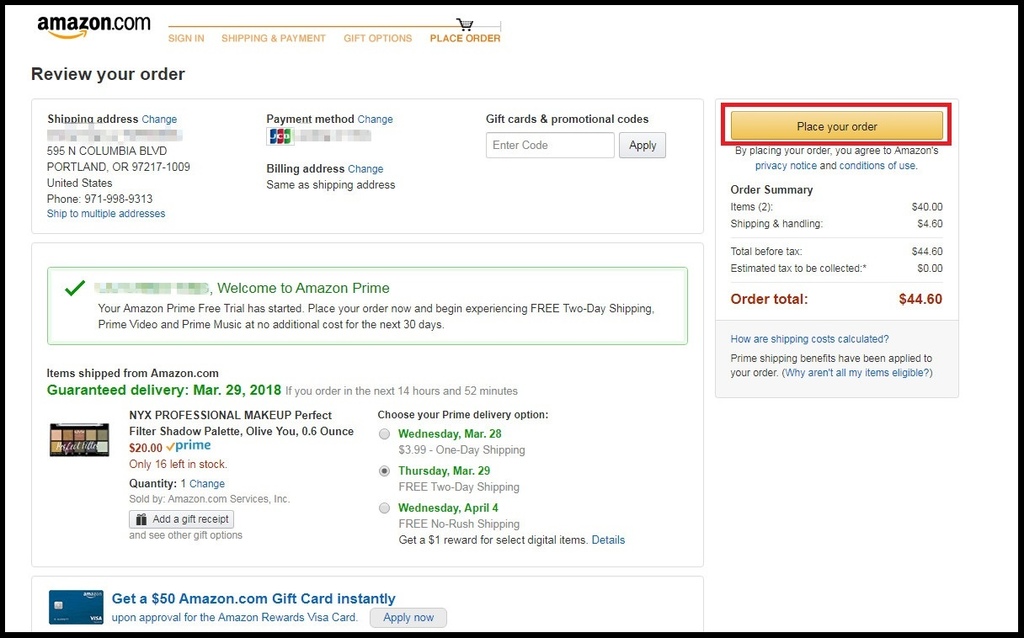This screenshot has width=1024, height=638.
Task: Click Add a gift receipt button
Action: 181,519
